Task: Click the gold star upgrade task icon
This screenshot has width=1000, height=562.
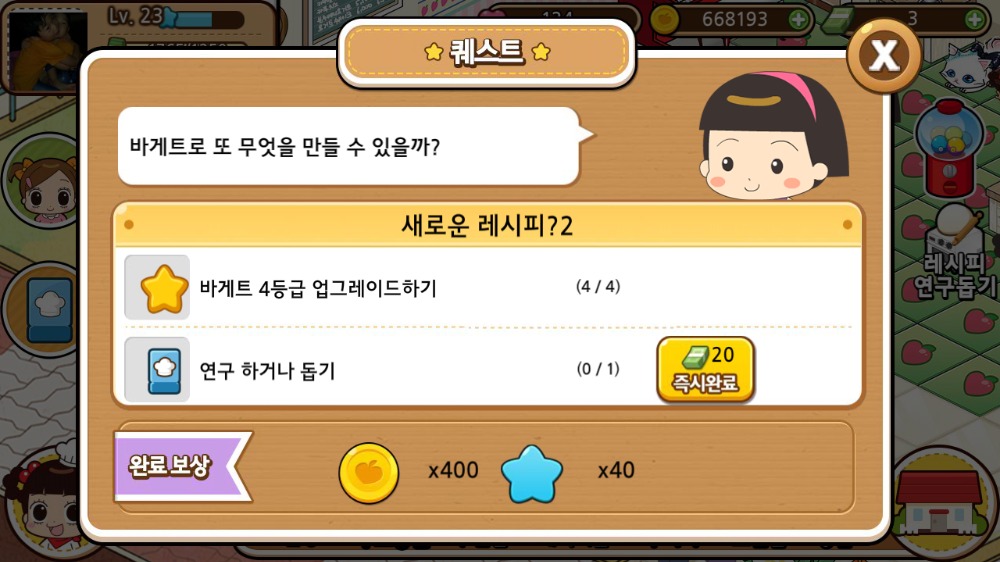Action: point(158,287)
